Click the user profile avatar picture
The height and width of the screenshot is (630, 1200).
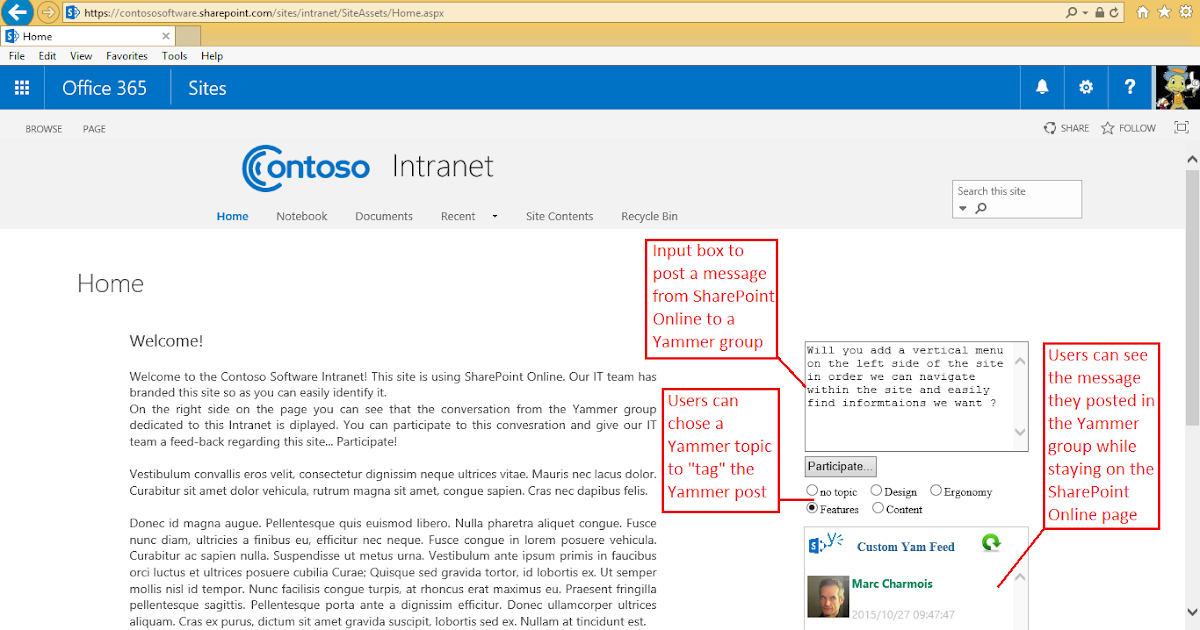point(1177,88)
